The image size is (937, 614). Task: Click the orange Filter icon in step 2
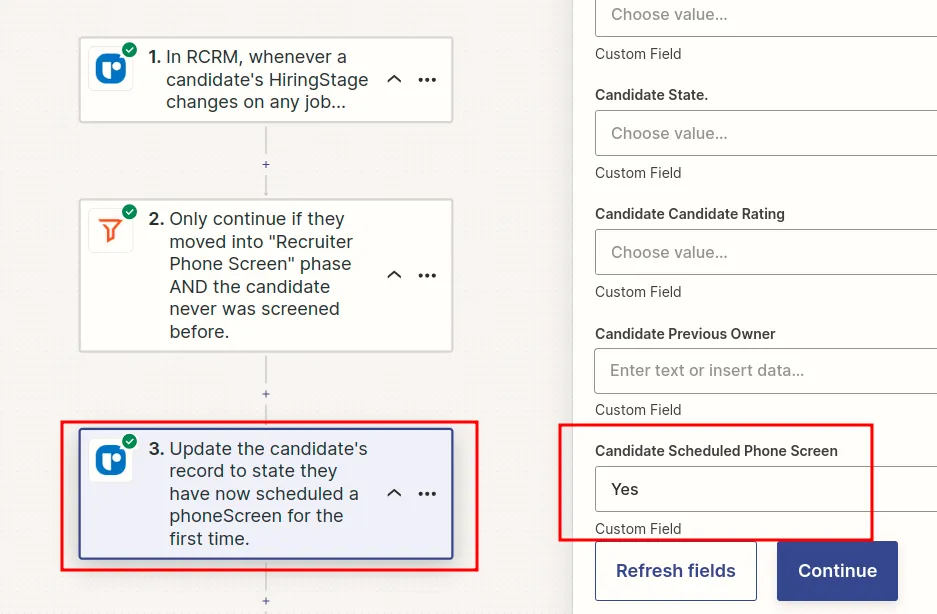pos(110,230)
